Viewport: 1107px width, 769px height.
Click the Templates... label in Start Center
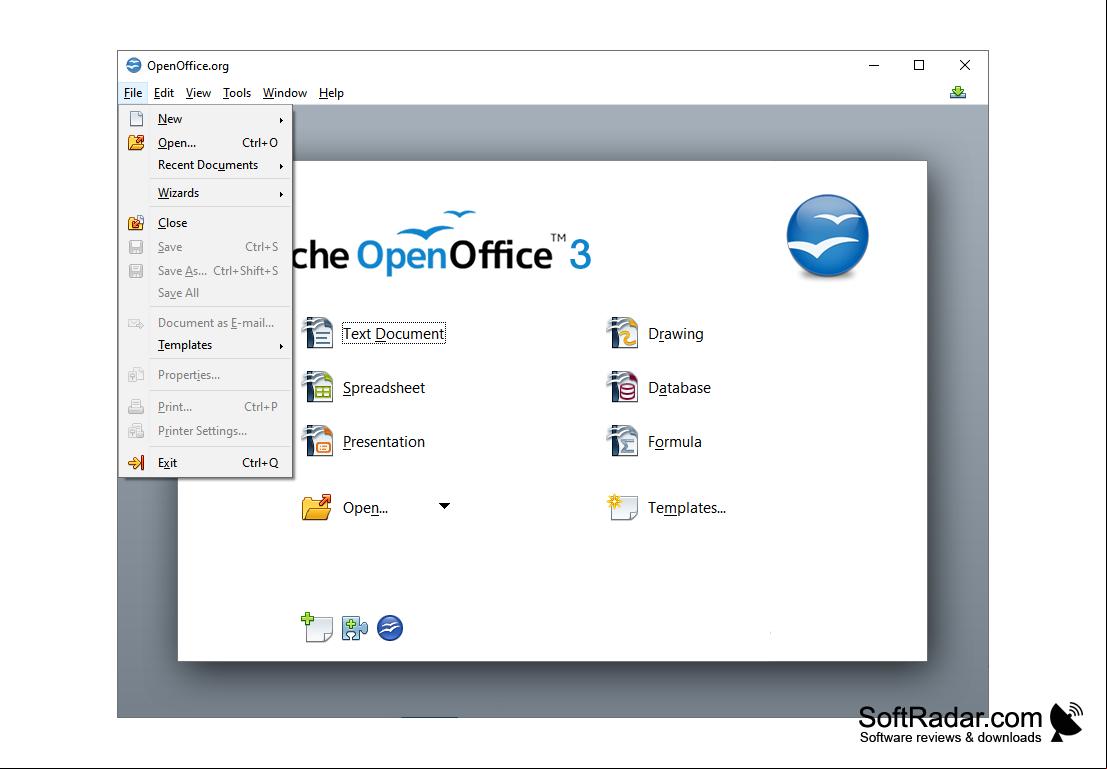687,508
